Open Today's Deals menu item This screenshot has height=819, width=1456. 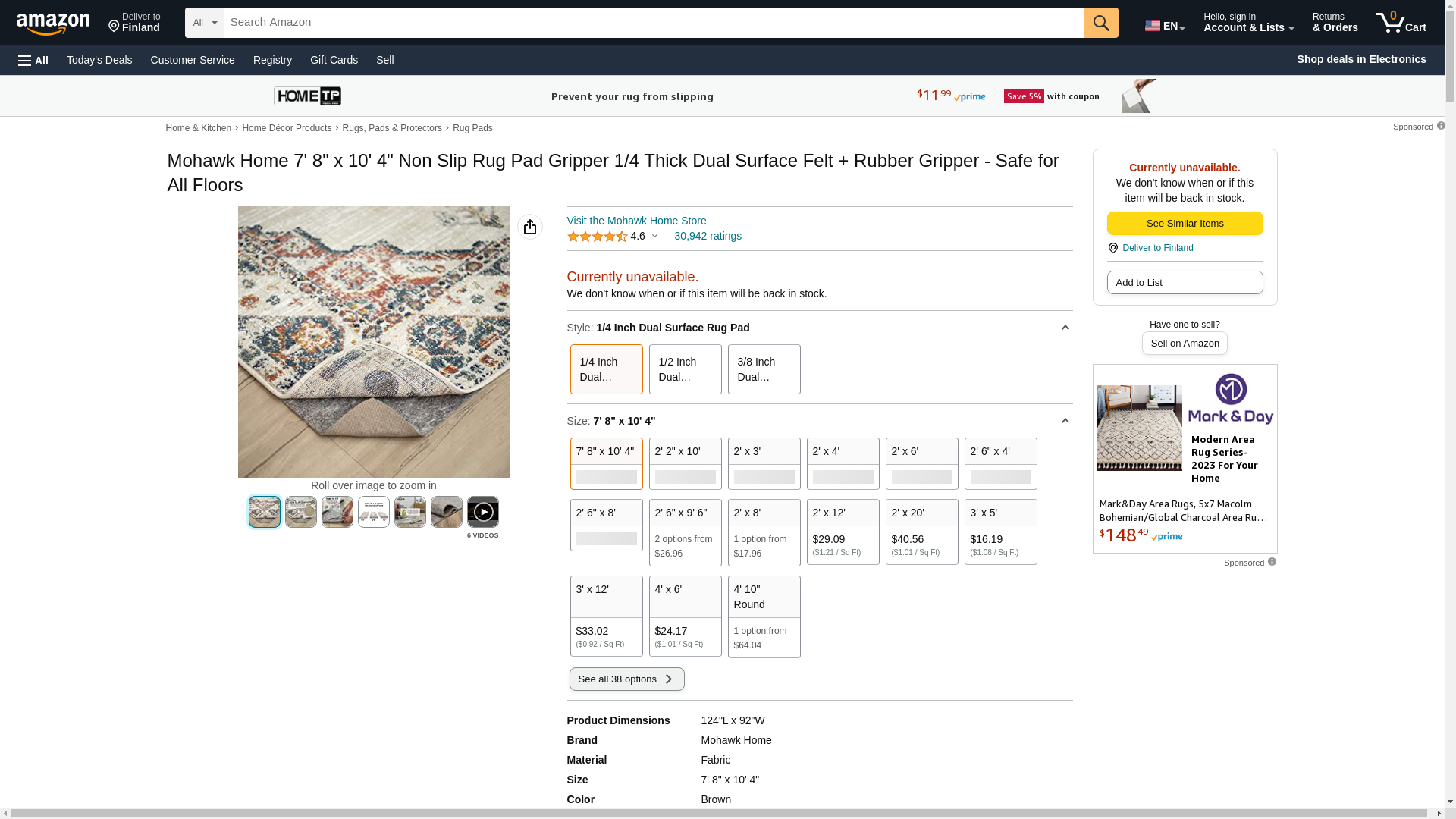99,60
